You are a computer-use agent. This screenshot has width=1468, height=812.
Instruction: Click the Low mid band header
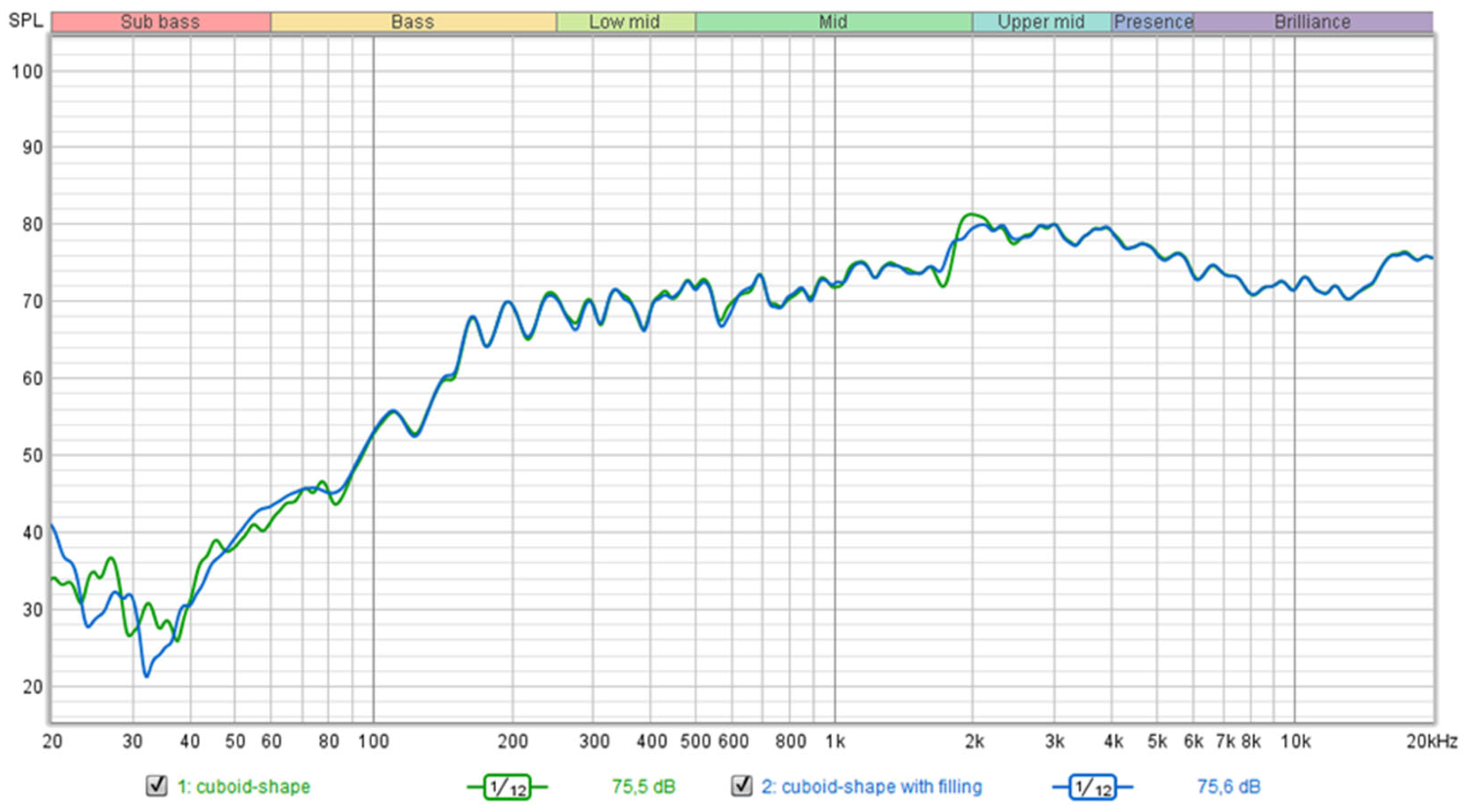(625, 22)
